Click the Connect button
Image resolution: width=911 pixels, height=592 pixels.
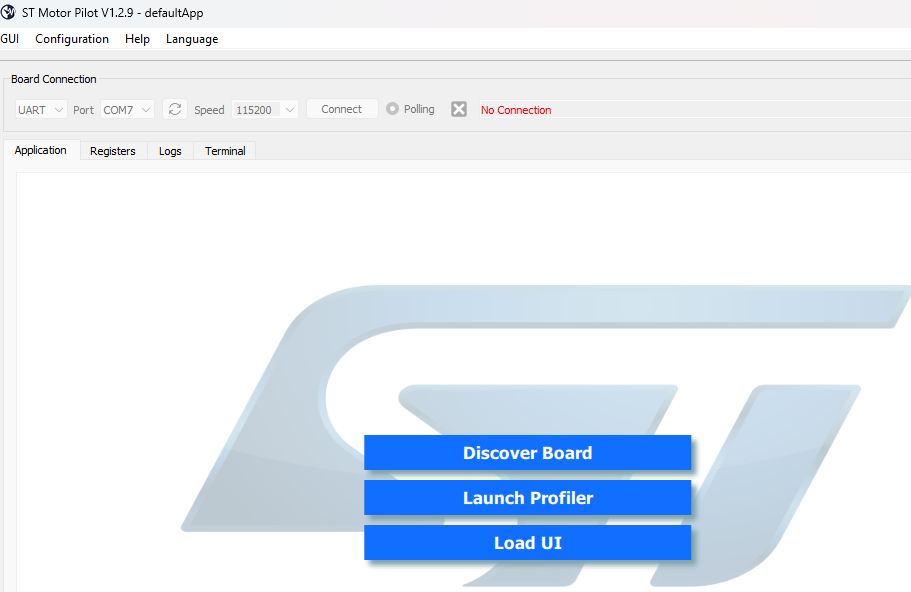click(342, 109)
